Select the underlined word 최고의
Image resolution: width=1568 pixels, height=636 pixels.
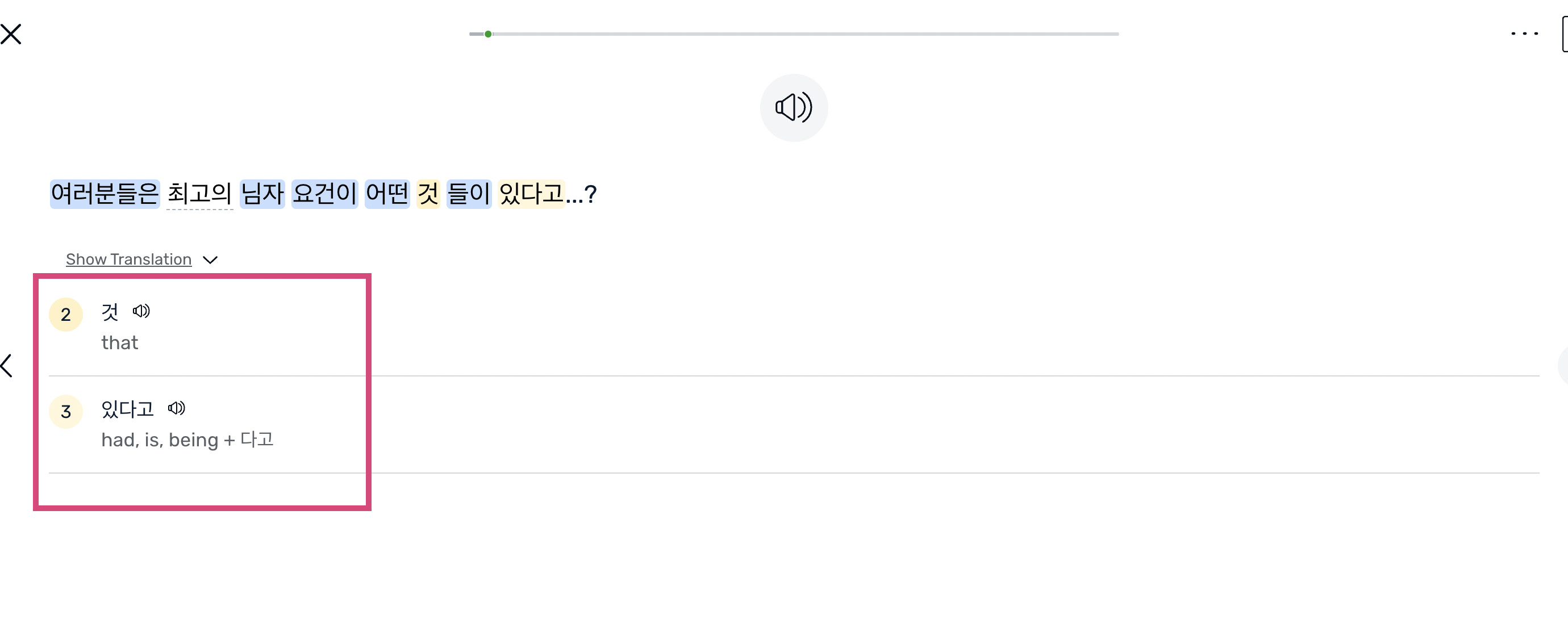(x=199, y=194)
